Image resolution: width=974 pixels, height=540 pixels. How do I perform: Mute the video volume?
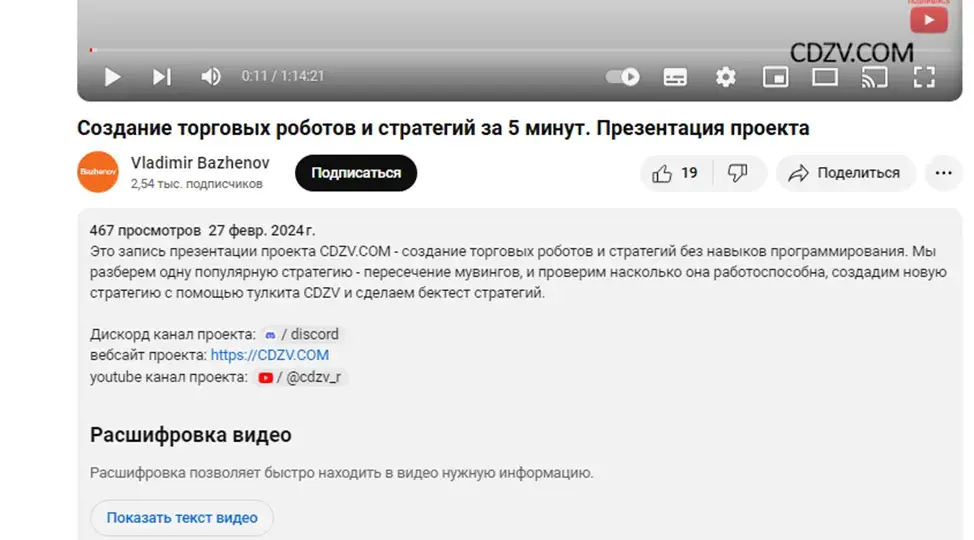[x=211, y=76]
